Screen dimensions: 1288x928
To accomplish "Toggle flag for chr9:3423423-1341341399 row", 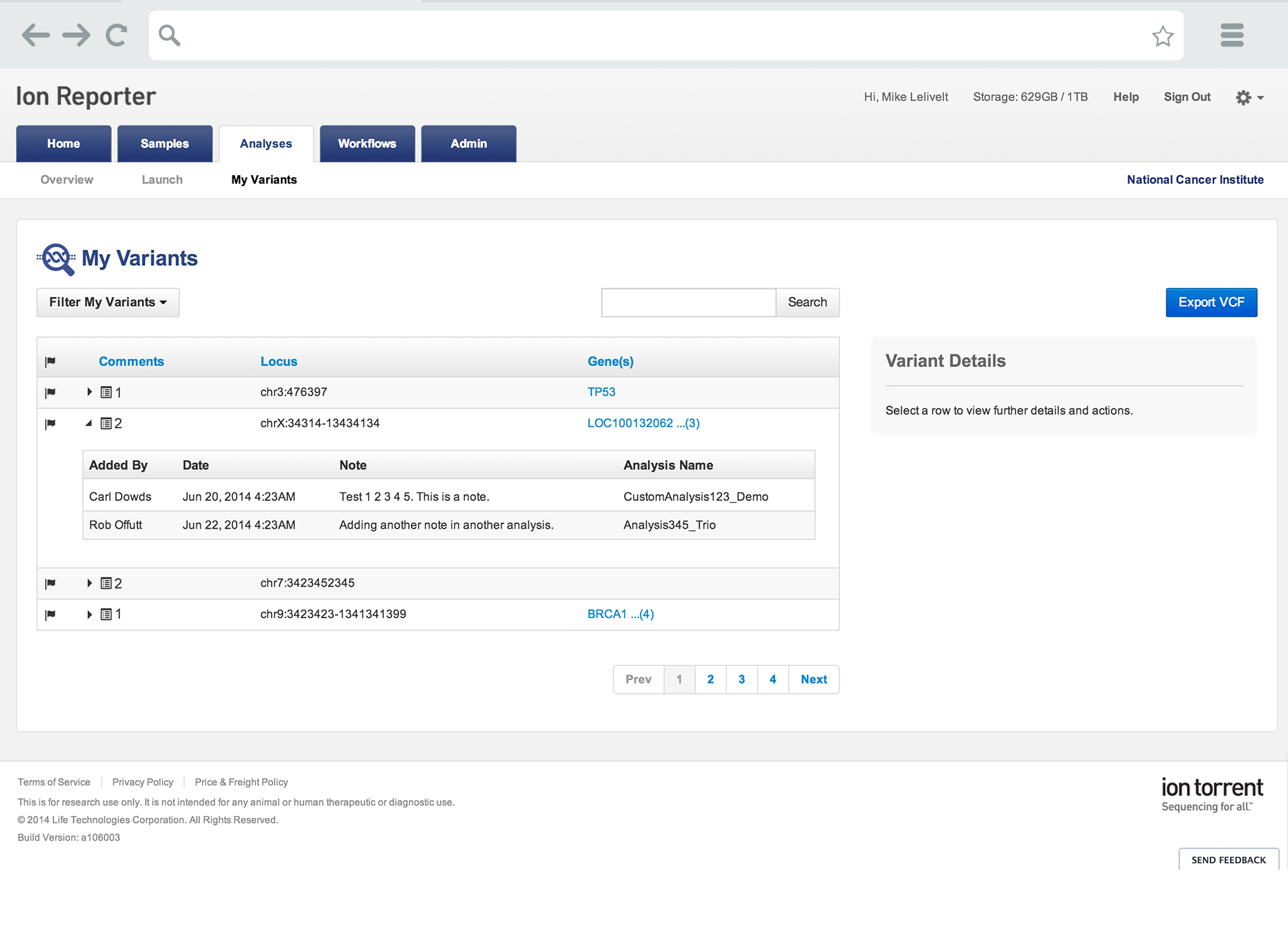I will coord(50,615).
